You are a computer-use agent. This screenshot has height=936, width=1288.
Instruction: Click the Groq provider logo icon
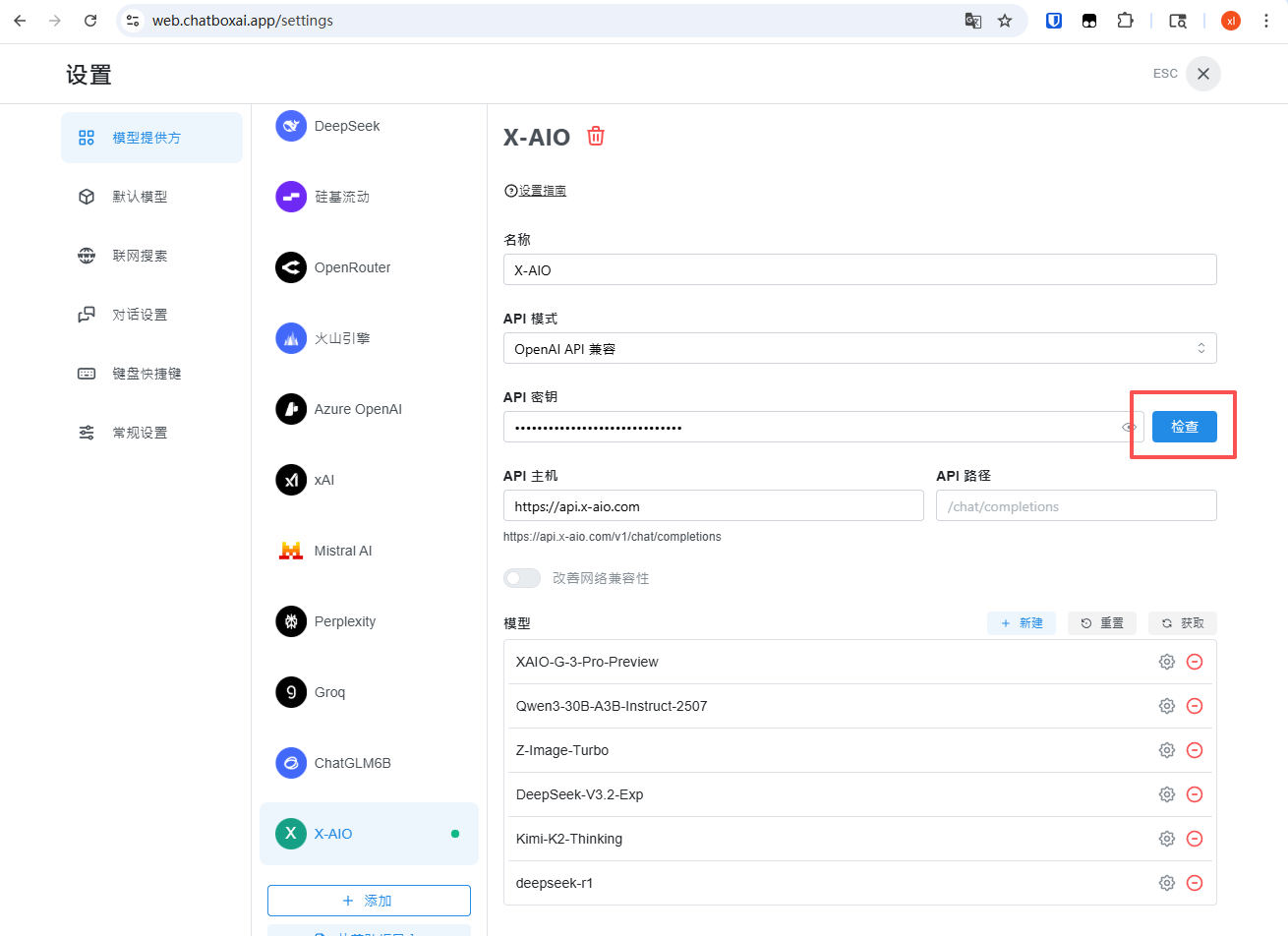pyautogui.click(x=291, y=692)
